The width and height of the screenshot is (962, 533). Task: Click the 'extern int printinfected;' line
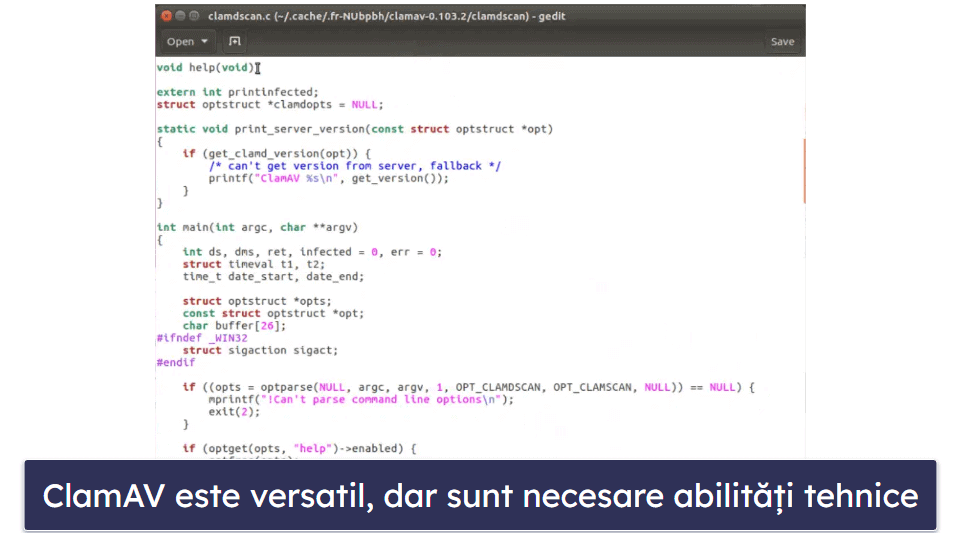[237, 92]
